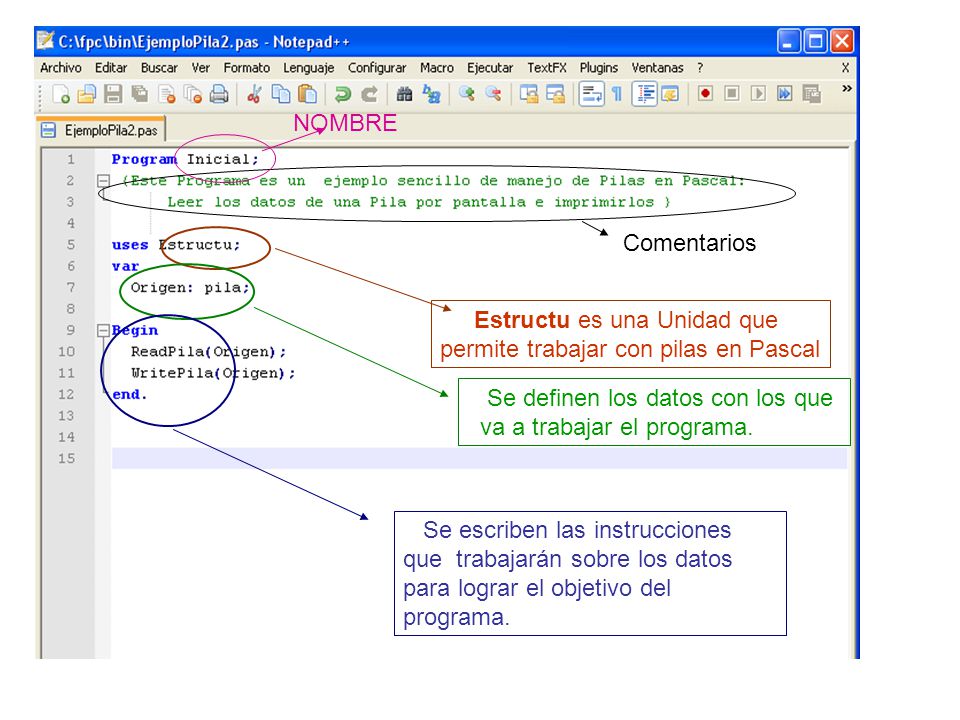Save the file with the floppy icon
Viewport: 960px width, 720px height.
(113, 94)
